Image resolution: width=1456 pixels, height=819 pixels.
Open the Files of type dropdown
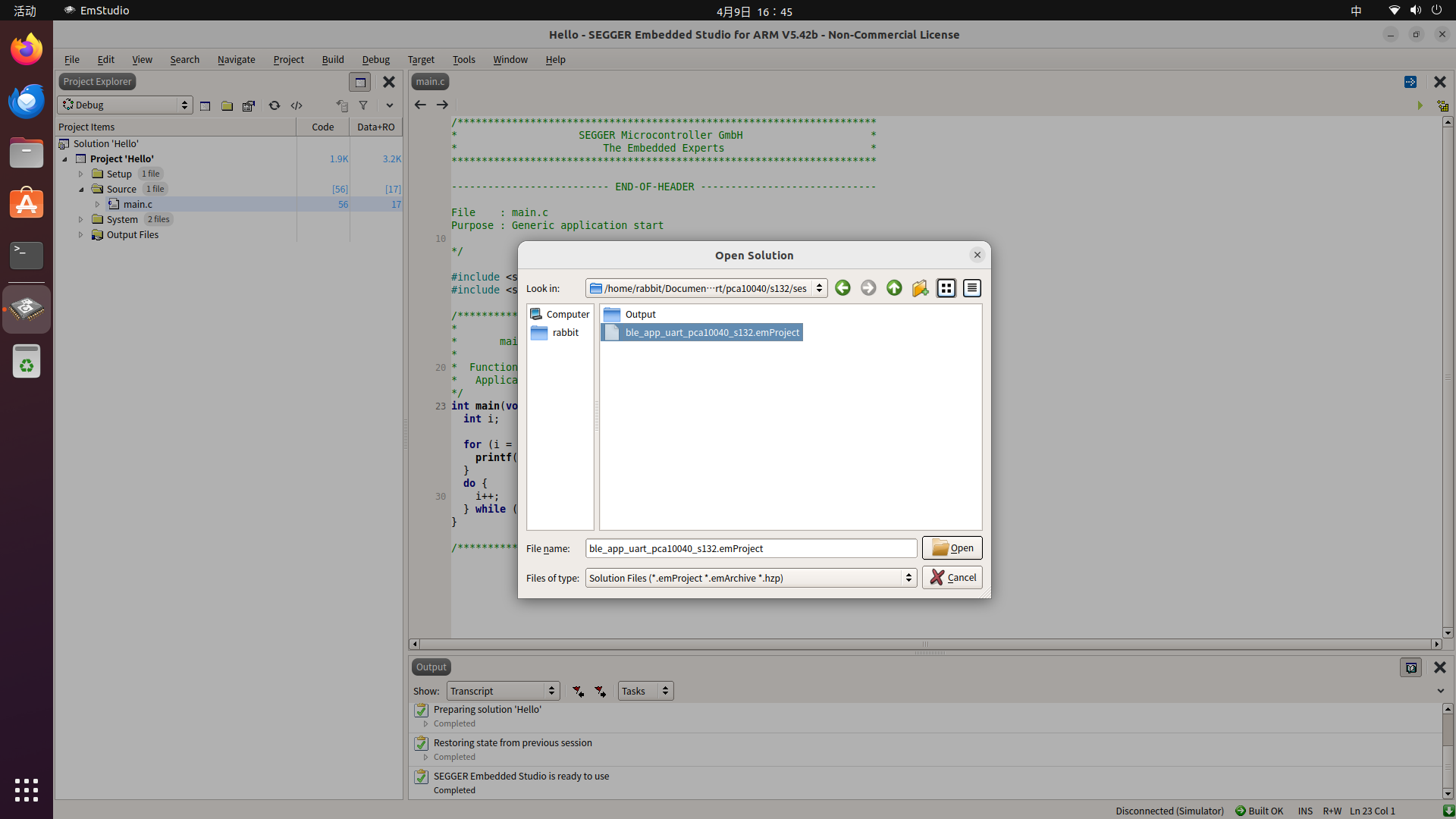908,578
